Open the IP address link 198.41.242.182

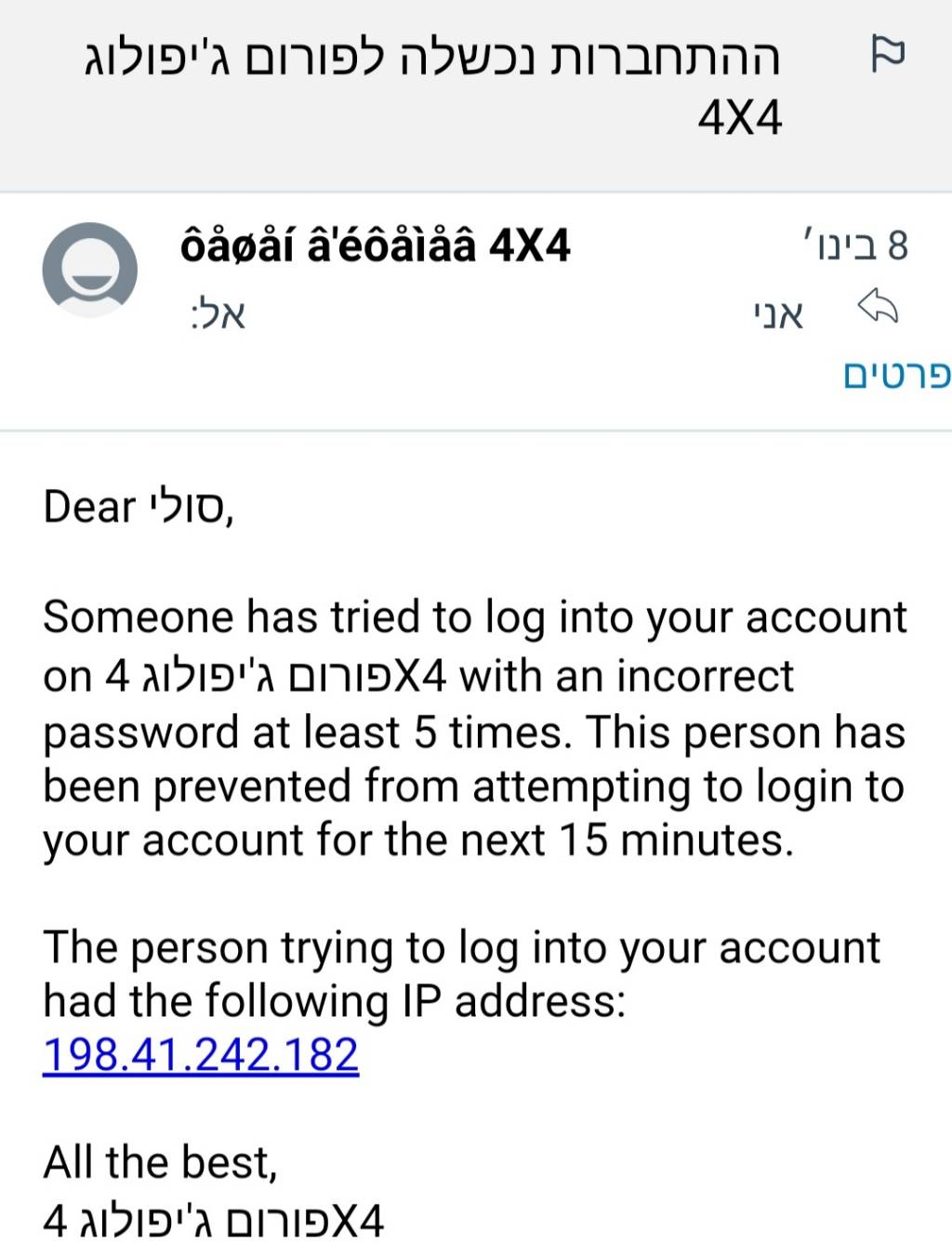click(201, 1055)
